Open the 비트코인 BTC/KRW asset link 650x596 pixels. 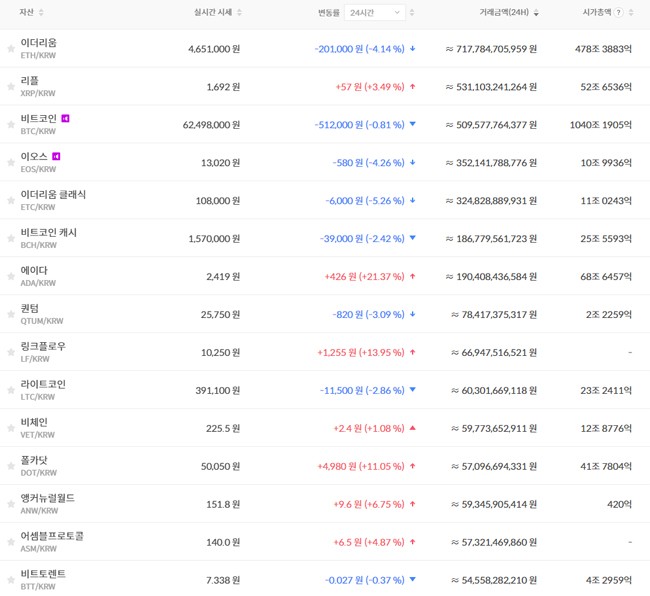[39, 124]
